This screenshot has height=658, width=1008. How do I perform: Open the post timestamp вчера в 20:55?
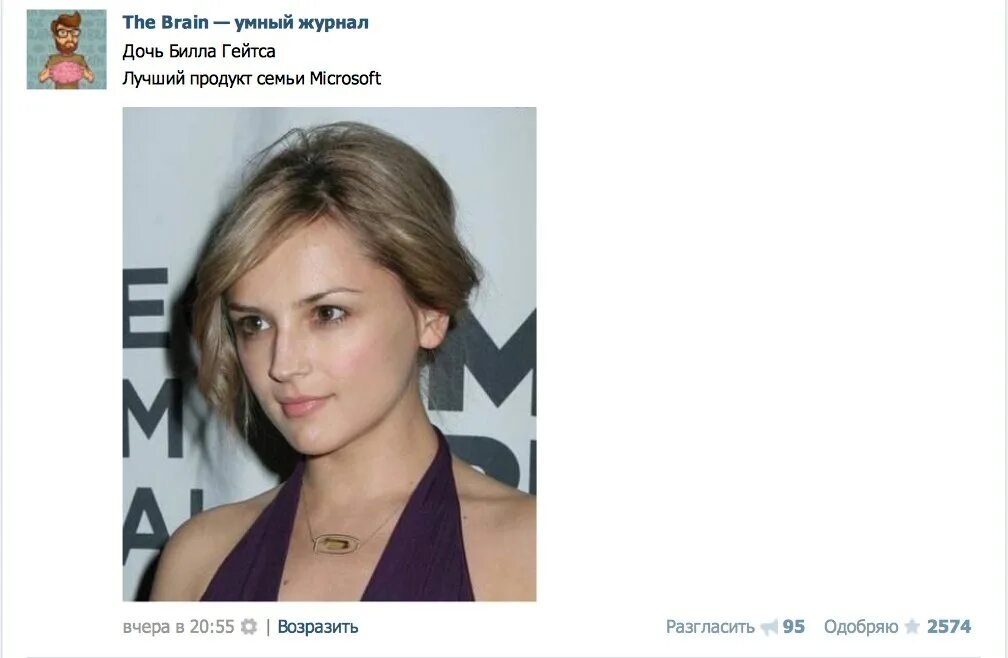[x=178, y=627]
